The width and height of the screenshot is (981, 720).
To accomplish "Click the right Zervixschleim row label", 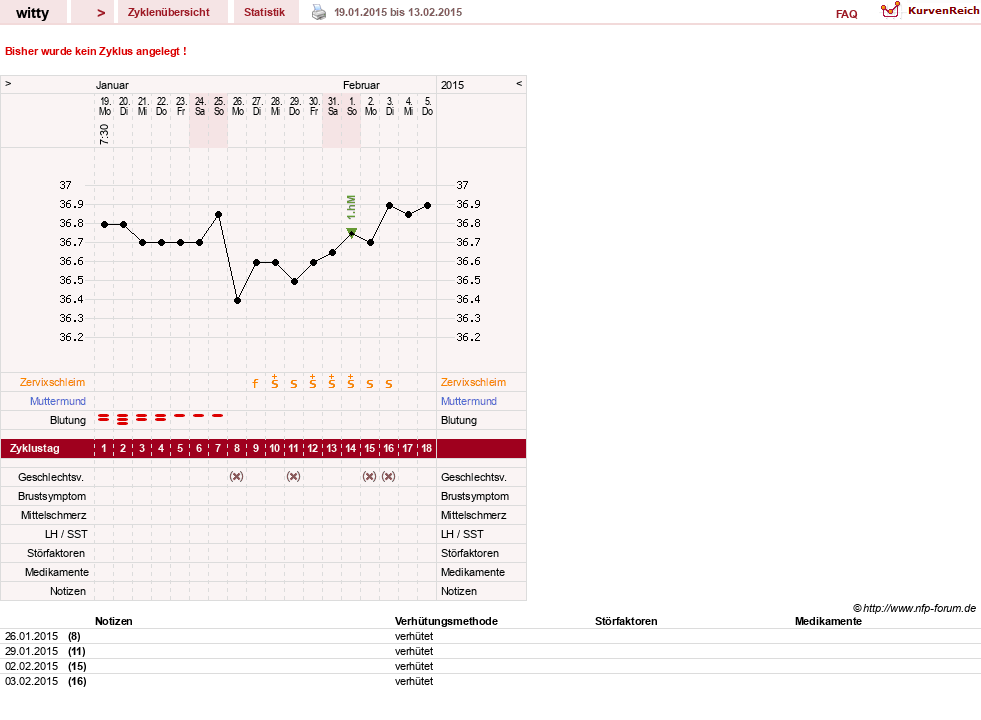I will [x=473, y=382].
